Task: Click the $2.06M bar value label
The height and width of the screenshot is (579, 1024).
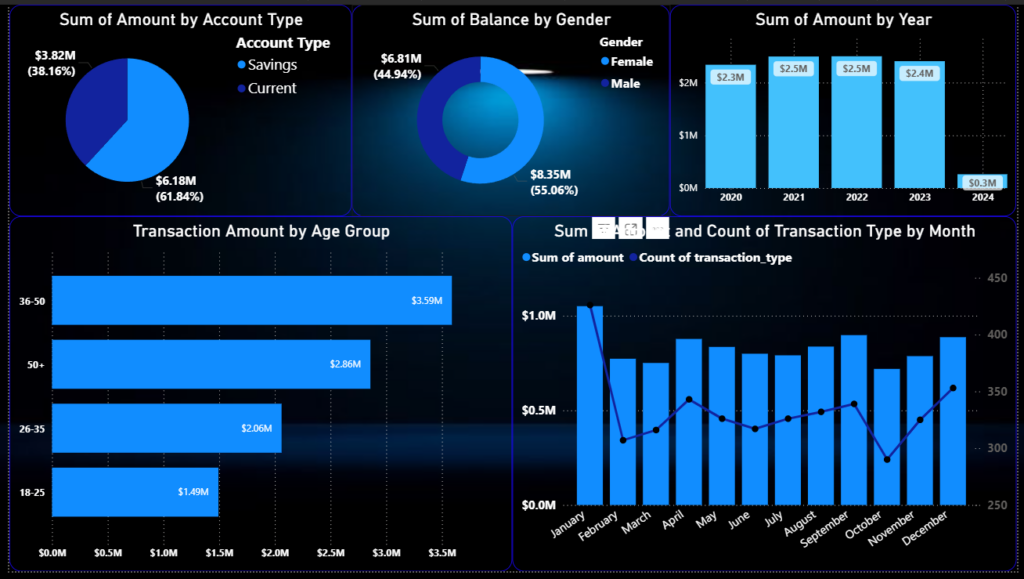Action: [x=256, y=428]
